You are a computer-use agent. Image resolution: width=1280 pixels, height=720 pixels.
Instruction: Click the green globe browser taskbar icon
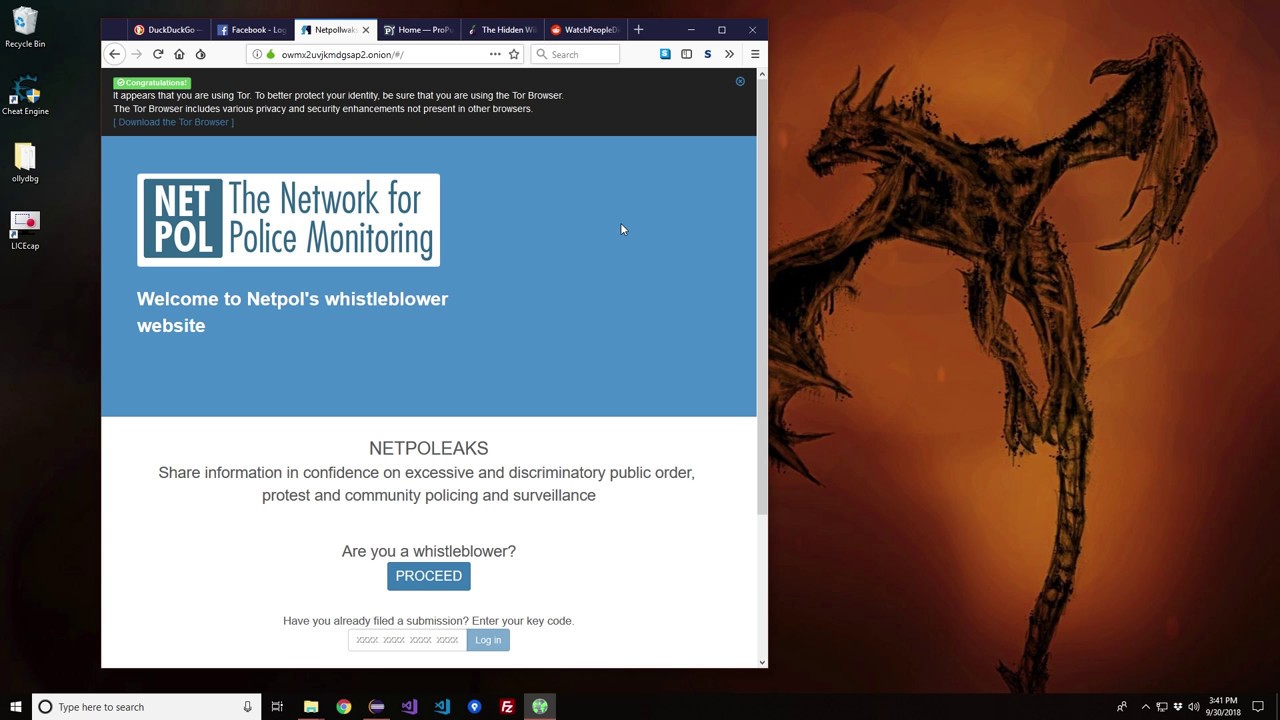540,707
